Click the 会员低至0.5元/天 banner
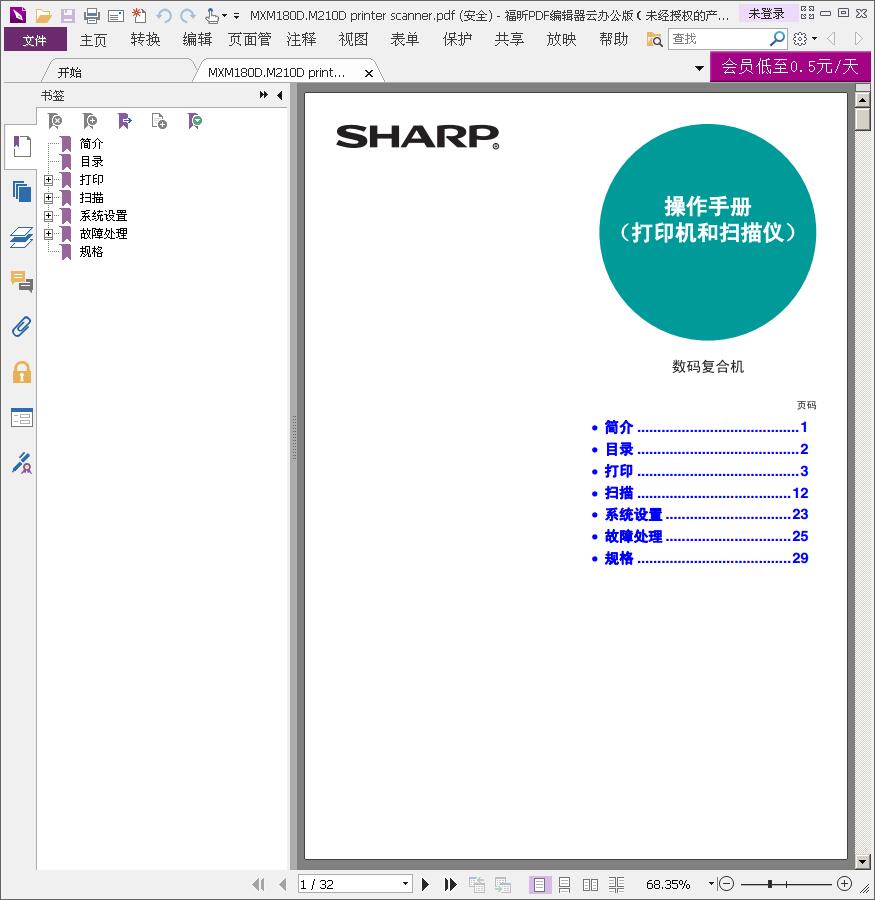This screenshot has height=900, width=875. point(790,67)
